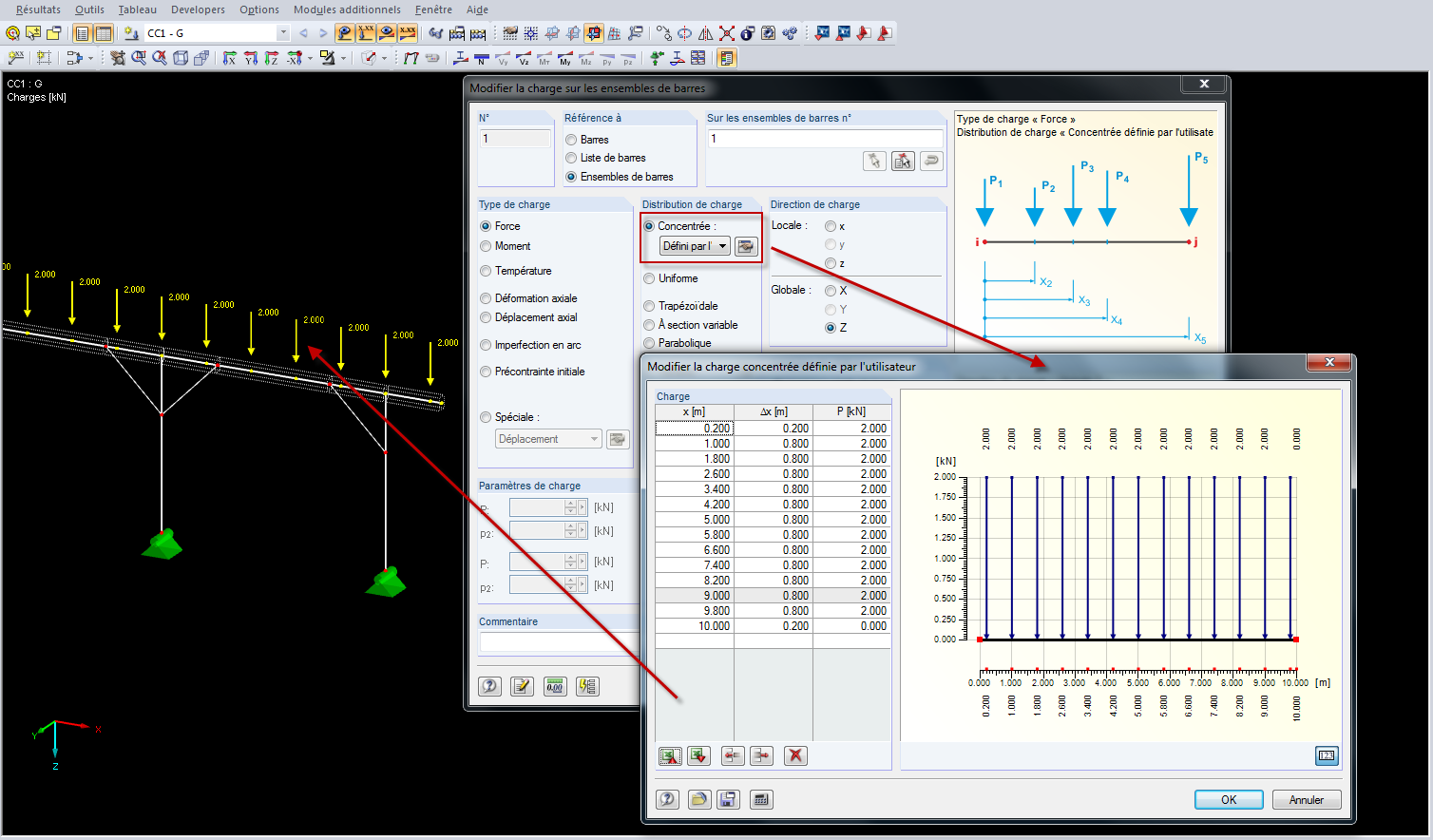Screen dimensions: 1433x840
Task: Select global direction X radio button
Action: [x=831, y=291]
